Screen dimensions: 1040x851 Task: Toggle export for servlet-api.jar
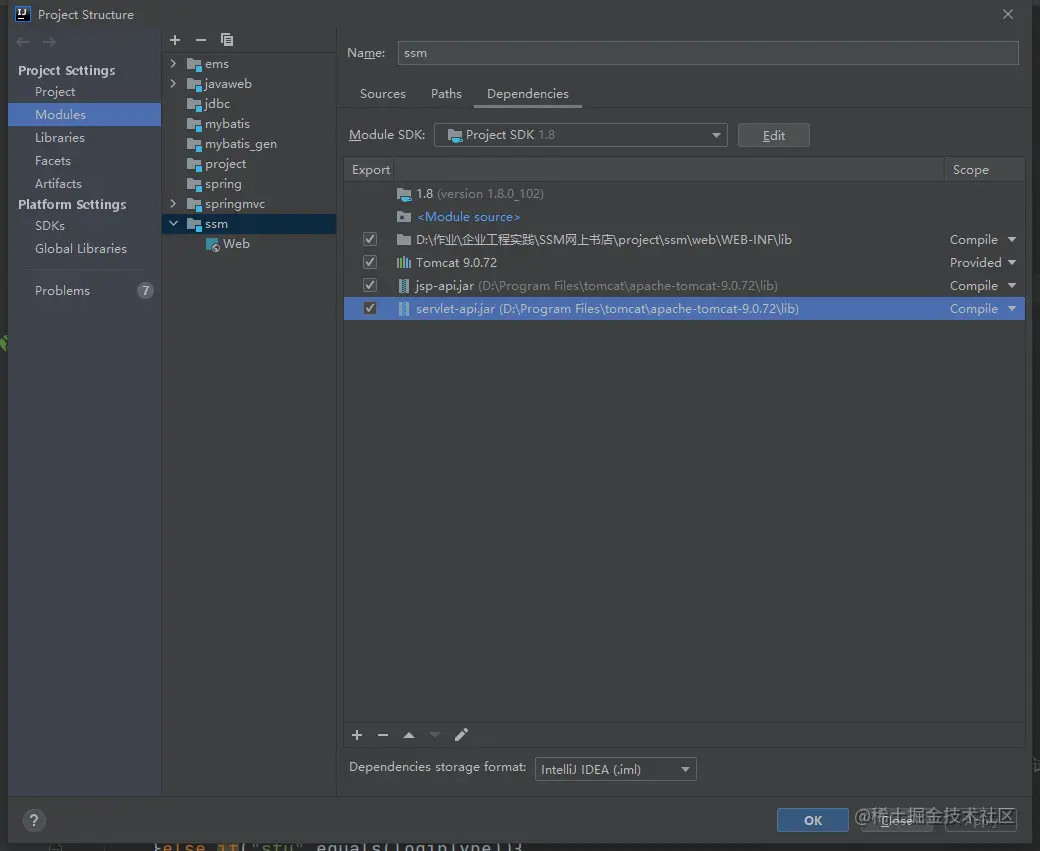tap(370, 308)
